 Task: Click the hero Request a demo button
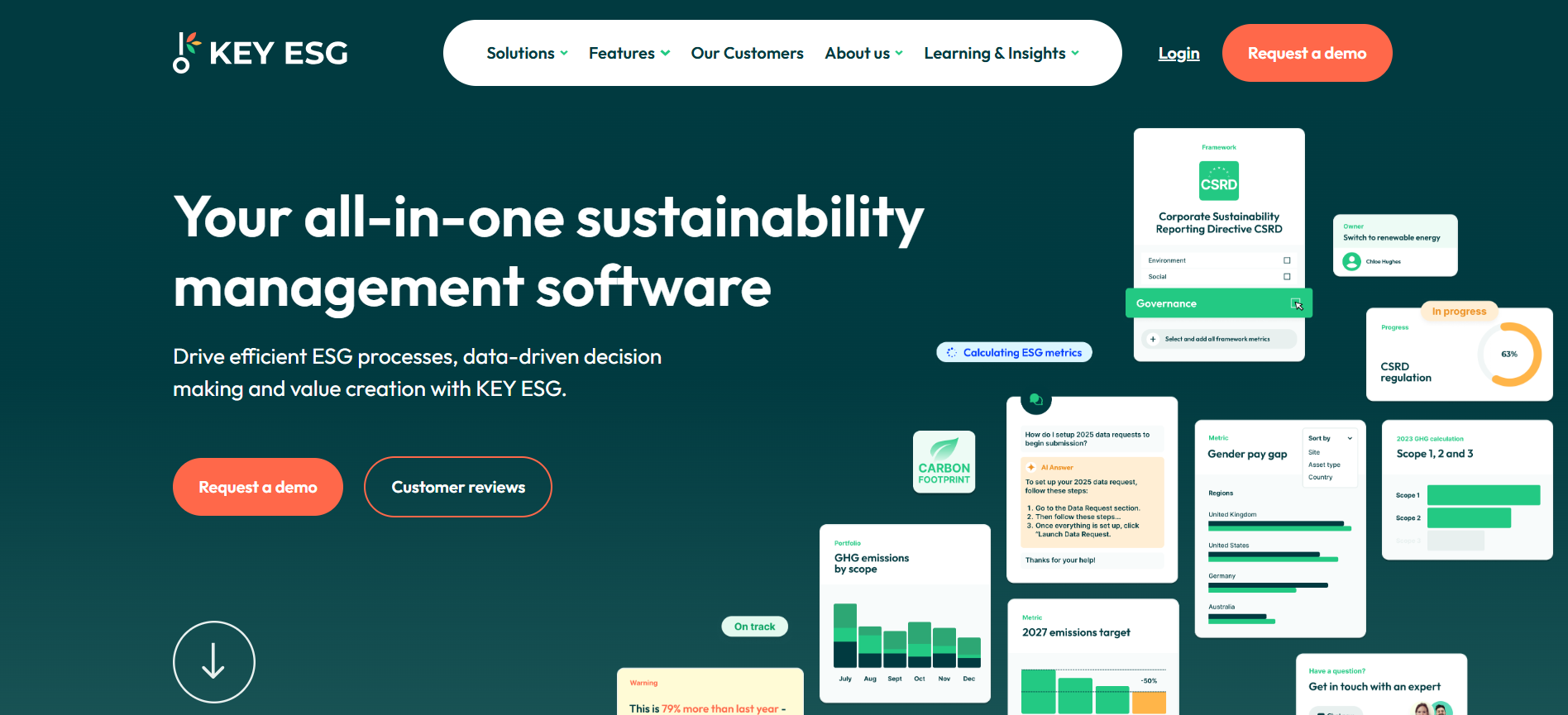pos(258,487)
